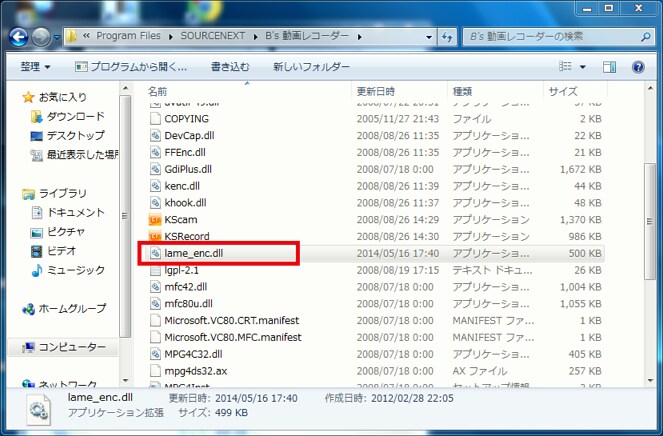
Task: Select kenc.dll file icon
Action: (x=156, y=186)
